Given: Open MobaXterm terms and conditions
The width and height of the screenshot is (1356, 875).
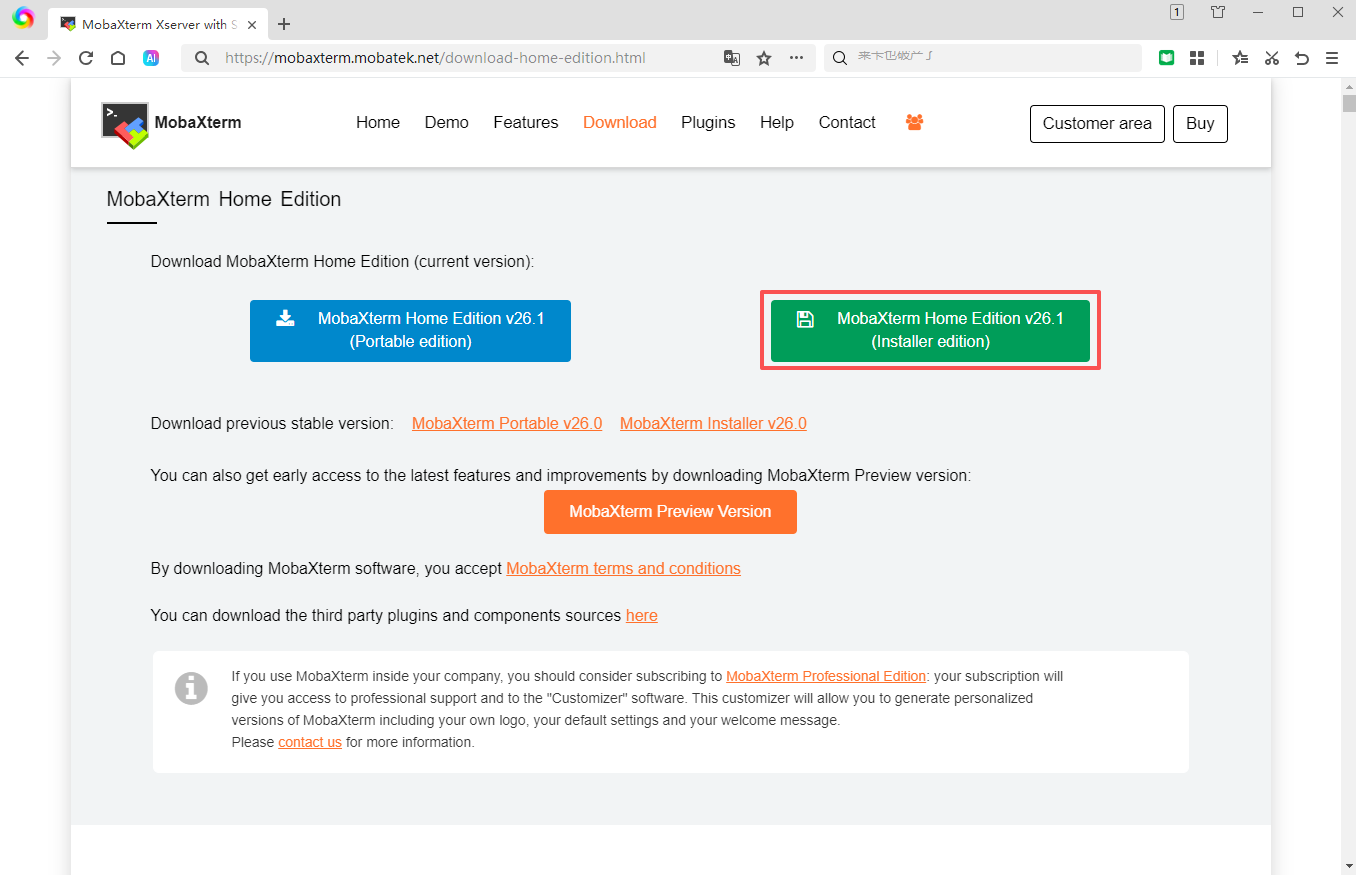Looking at the screenshot, I should [x=623, y=568].
